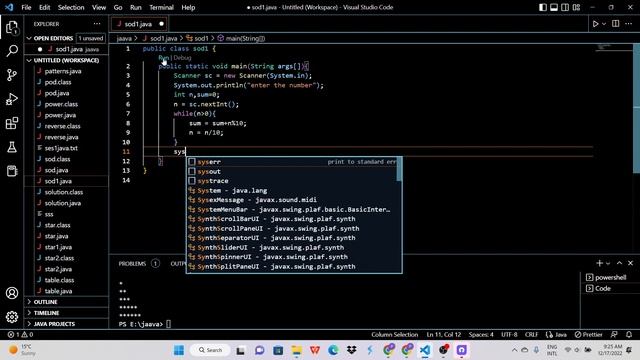Open reverse.java in the explorer
The width and height of the screenshot is (640, 360).
click(61, 137)
